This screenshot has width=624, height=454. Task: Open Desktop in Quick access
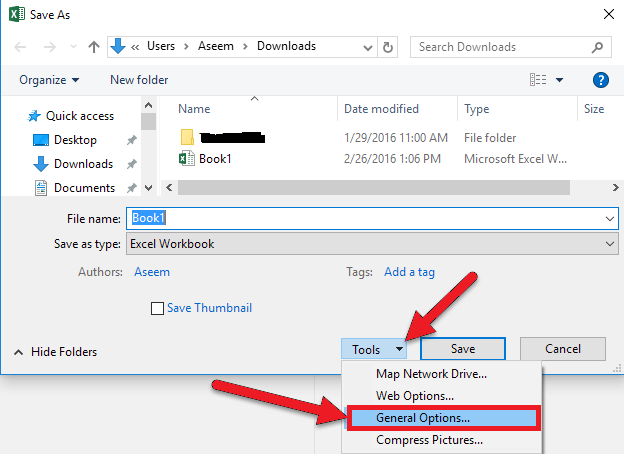click(75, 140)
